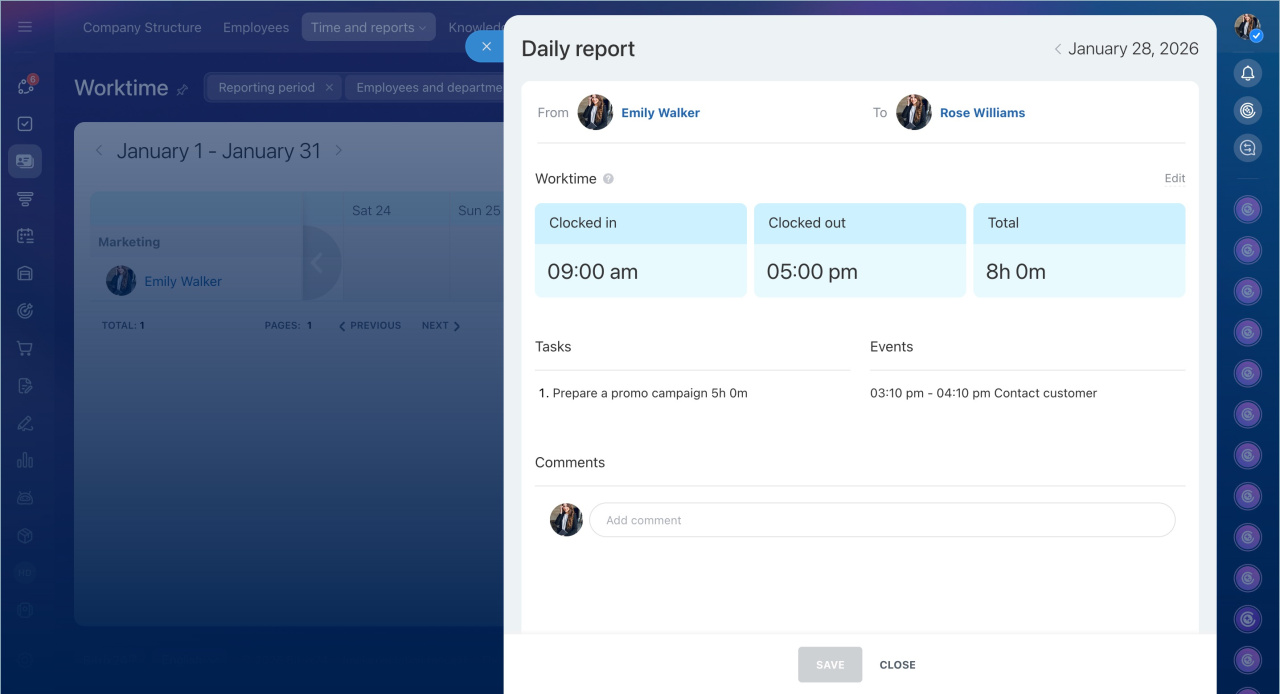Remove the Reporting period filter chip
Screen dimensions: 1280x694
(x=329, y=88)
